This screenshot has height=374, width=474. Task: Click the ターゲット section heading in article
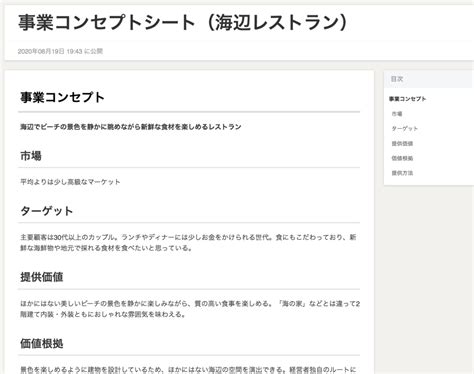point(46,211)
